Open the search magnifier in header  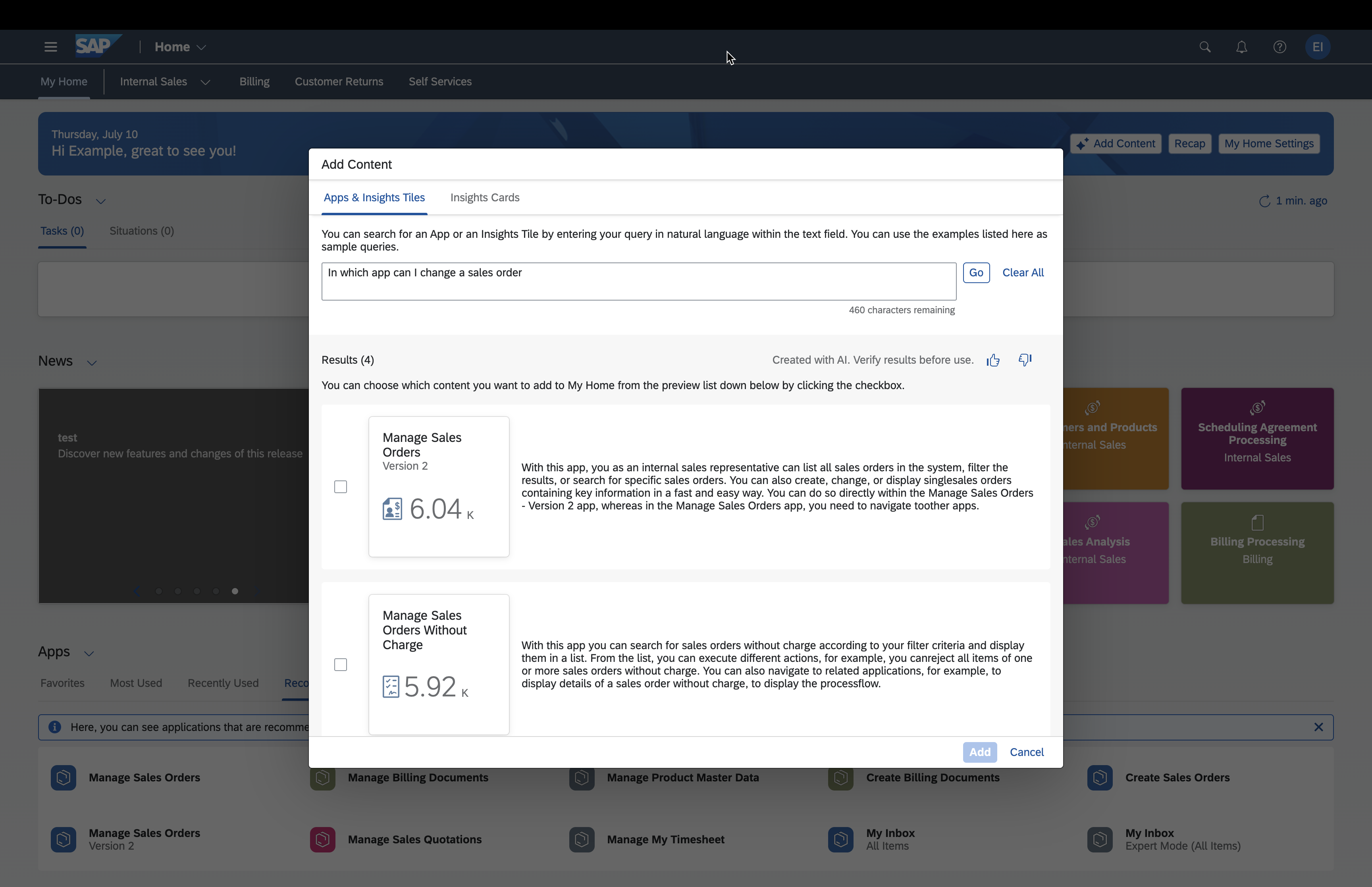coord(1204,47)
